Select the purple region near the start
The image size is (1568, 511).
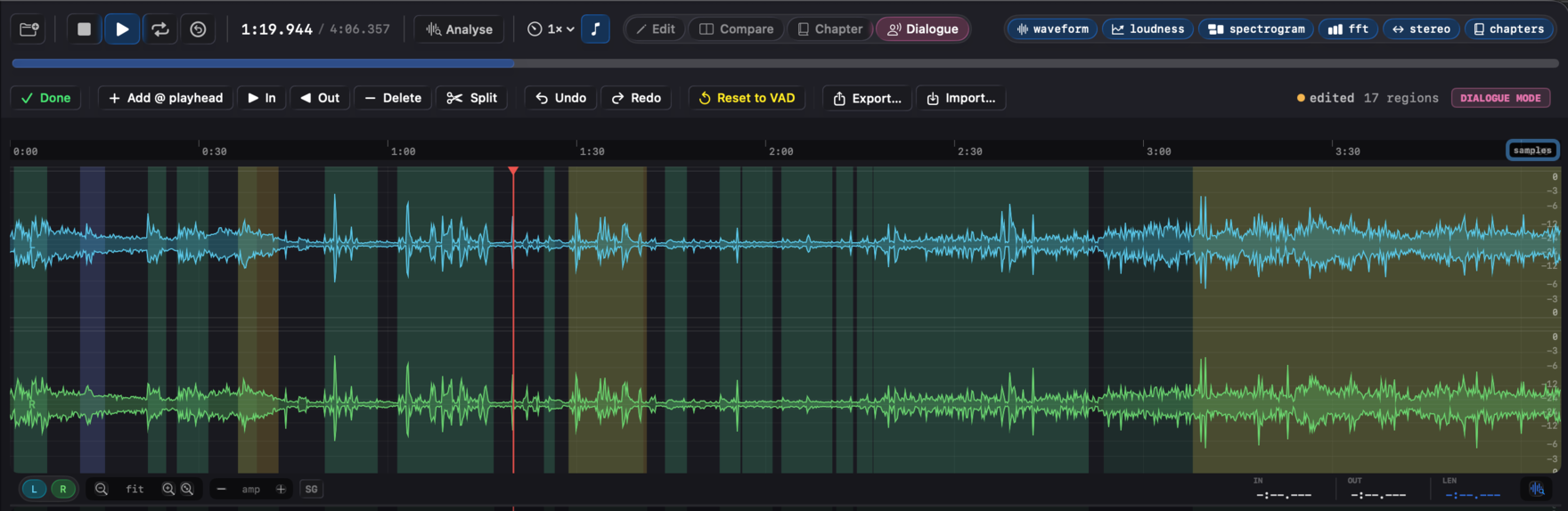[93, 320]
